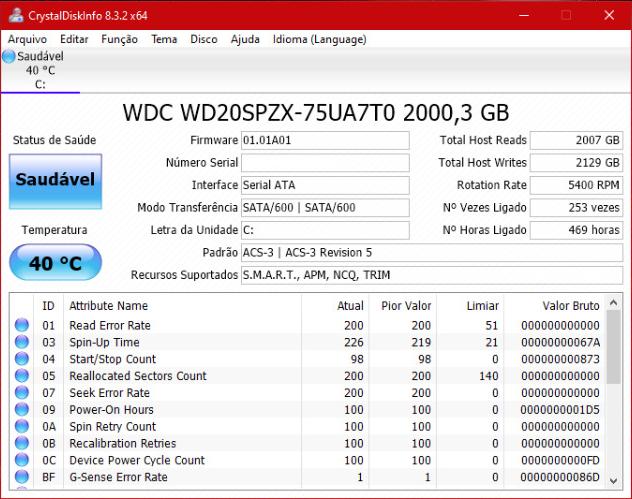Click status orb for Recalibration Retries row
632x499 pixels.
pos(22,443)
